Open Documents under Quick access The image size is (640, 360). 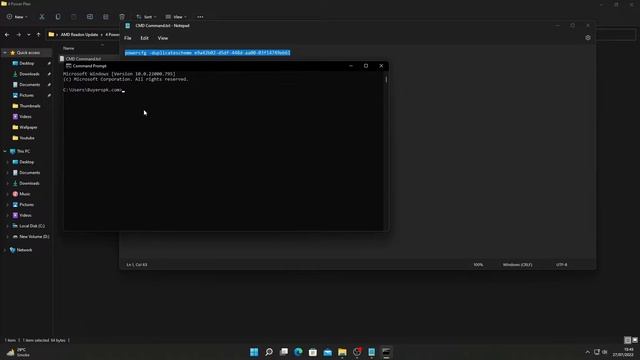click(x=29, y=84)
